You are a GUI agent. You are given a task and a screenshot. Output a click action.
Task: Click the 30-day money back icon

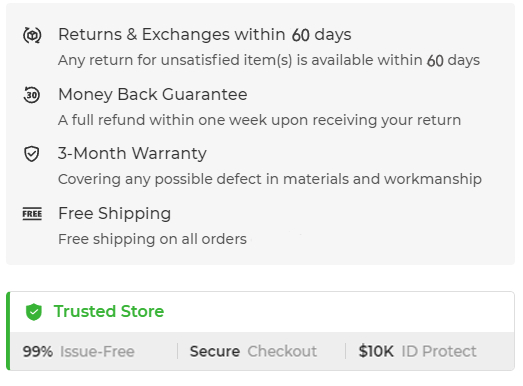32,95
